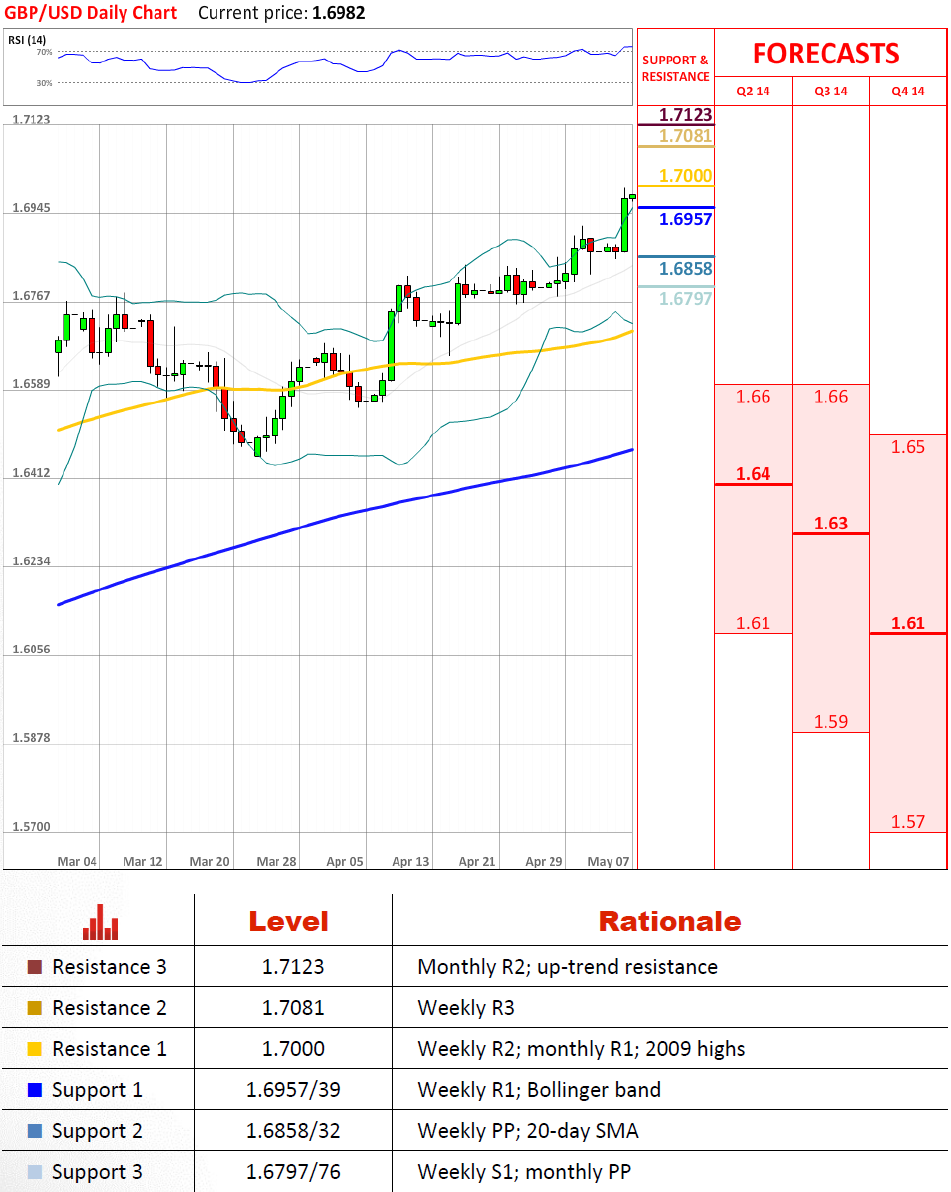Click the bold 1.63 forecast in Q3 column
The width and height of the screenshot is (951, 1192).
coord(831,523)
